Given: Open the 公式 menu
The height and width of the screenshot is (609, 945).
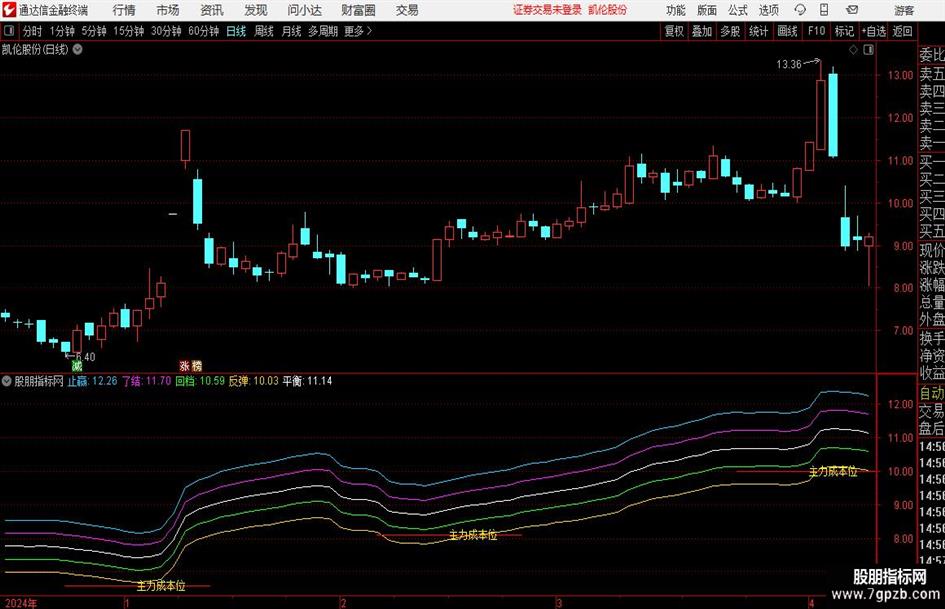Looking at the screenshot, I should 737,10.
